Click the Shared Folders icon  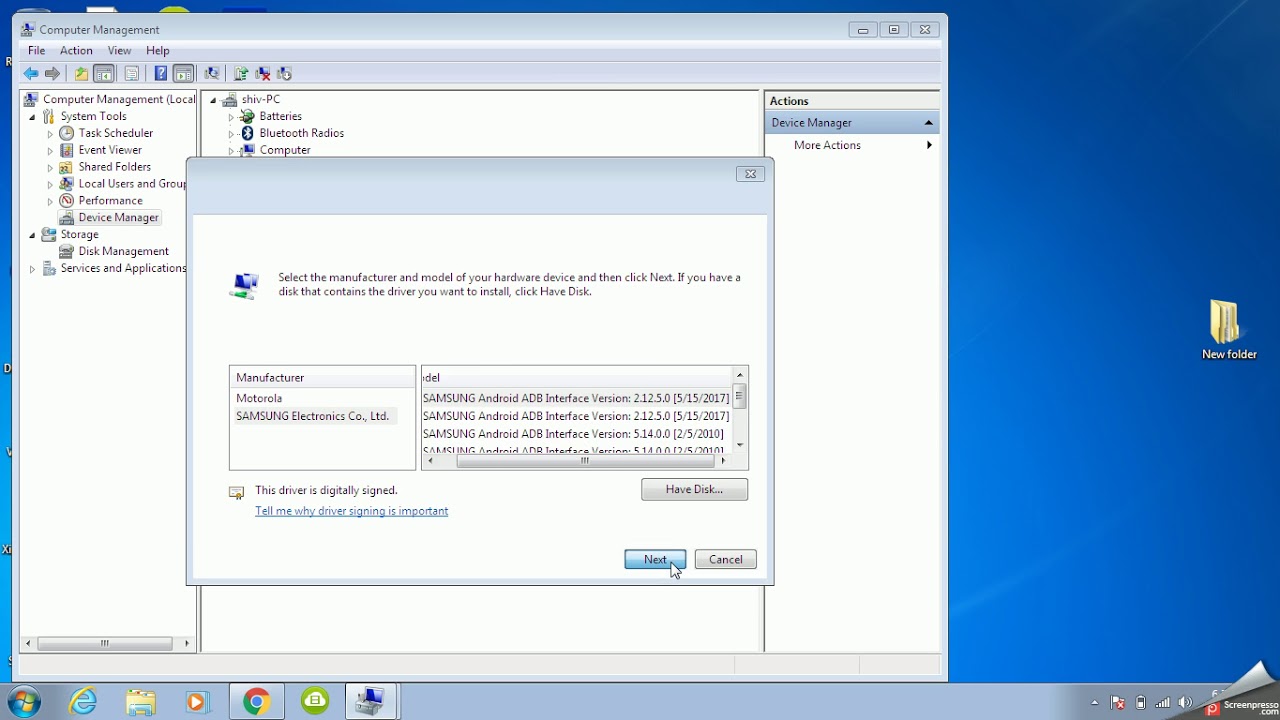[67, 167]
